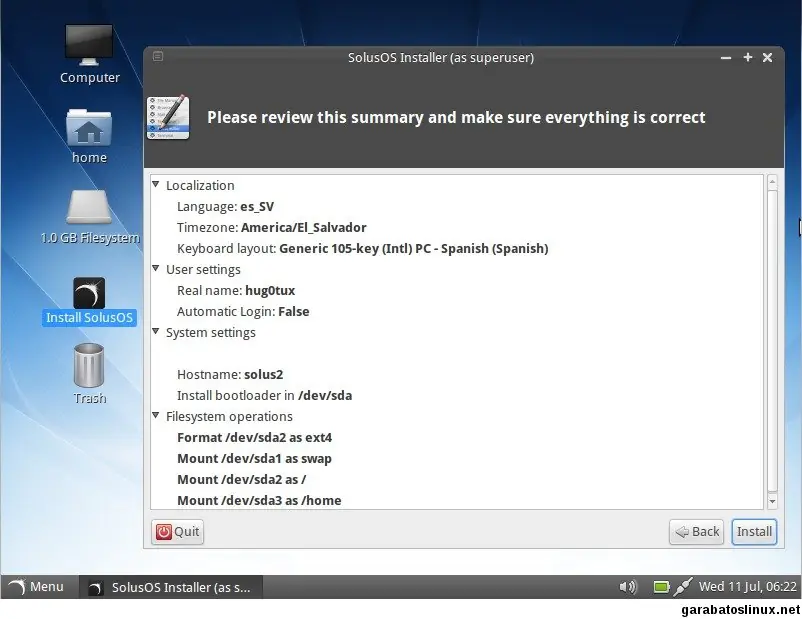Click the summary list vertical scrollbar thumb
This screenshot has width=802, height=619.
[772, 341]
